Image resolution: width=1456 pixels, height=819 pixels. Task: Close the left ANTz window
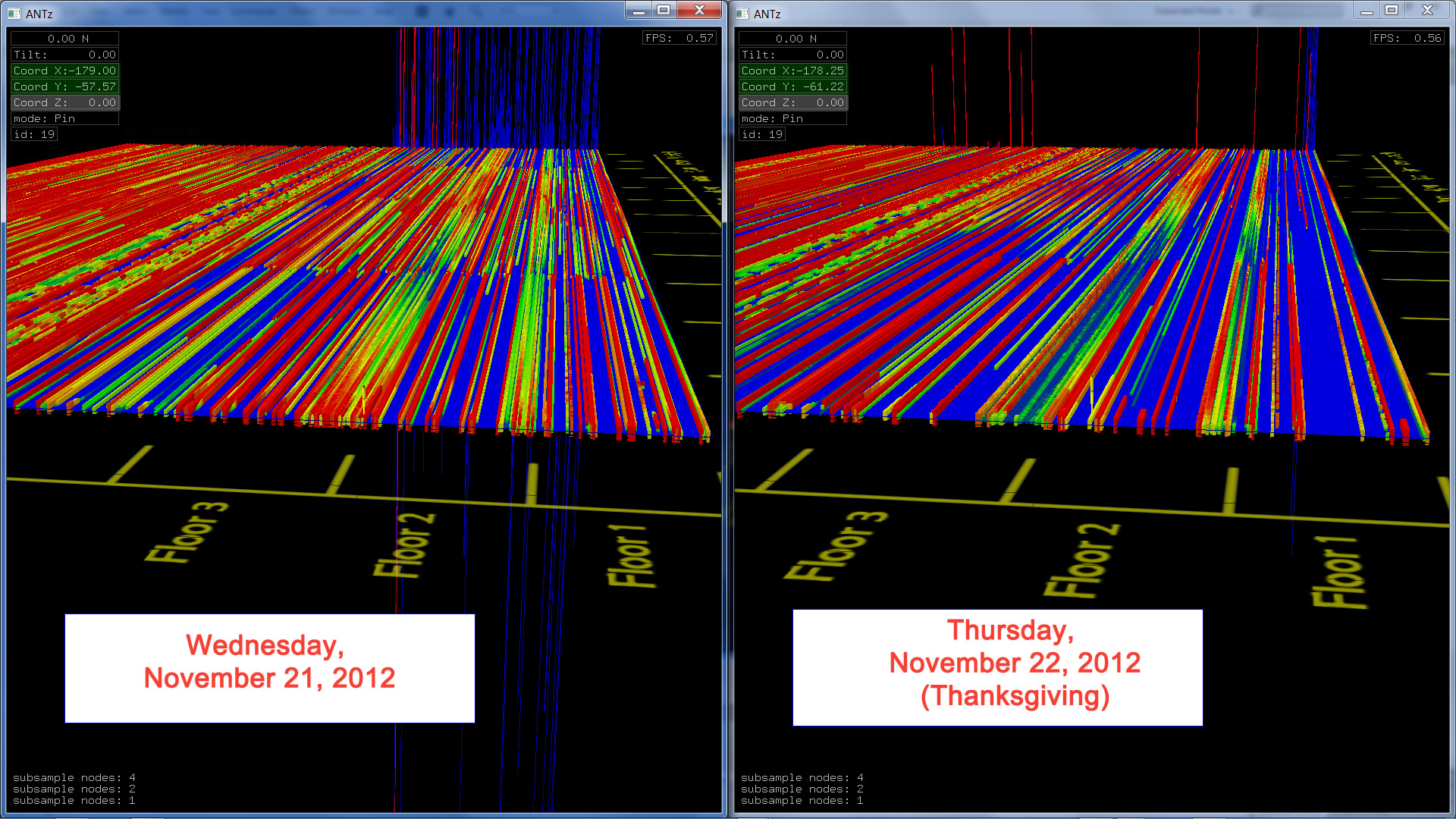tap(699, 10)
